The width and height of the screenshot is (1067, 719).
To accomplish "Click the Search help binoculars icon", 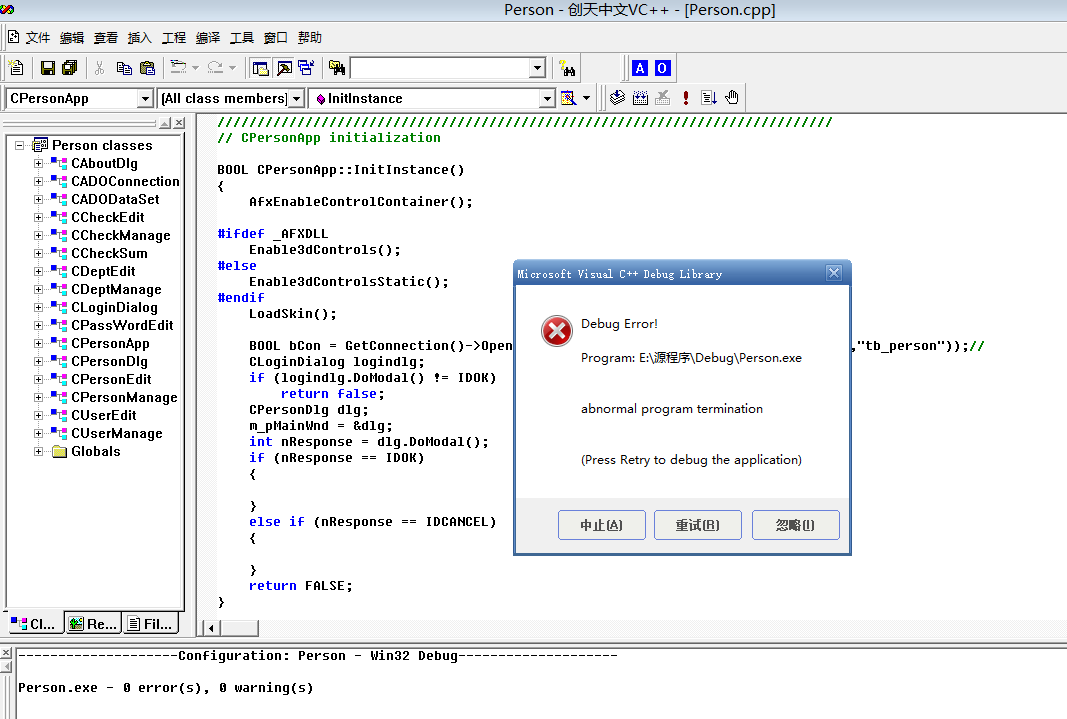I will point(567,68).
